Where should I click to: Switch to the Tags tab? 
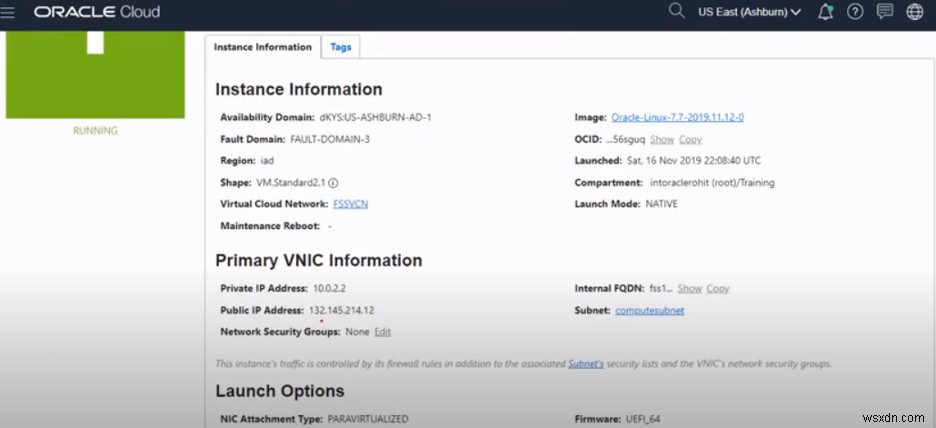tap(340, 47)
